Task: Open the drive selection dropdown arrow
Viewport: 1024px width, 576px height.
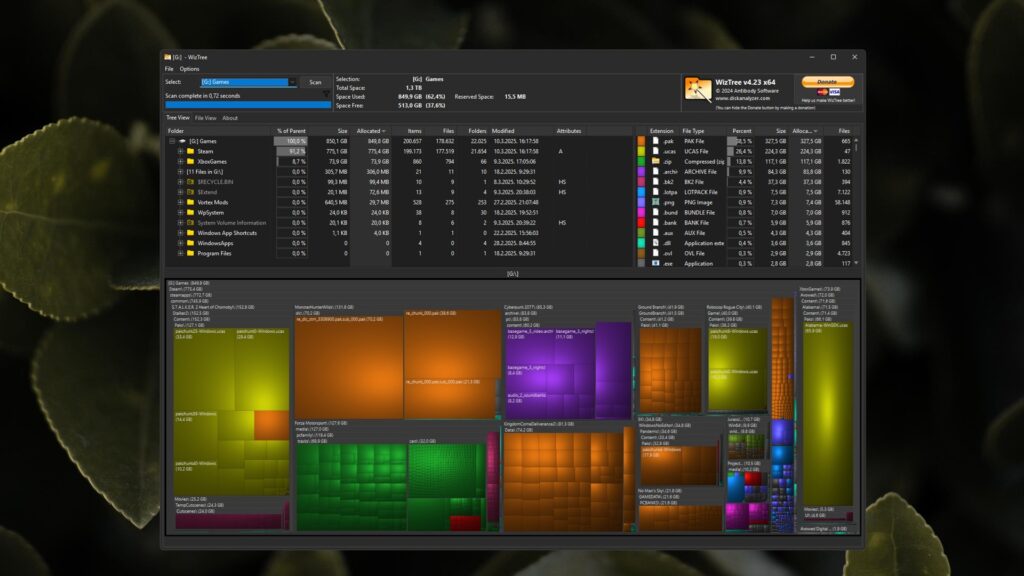Action: coord(293,82)
